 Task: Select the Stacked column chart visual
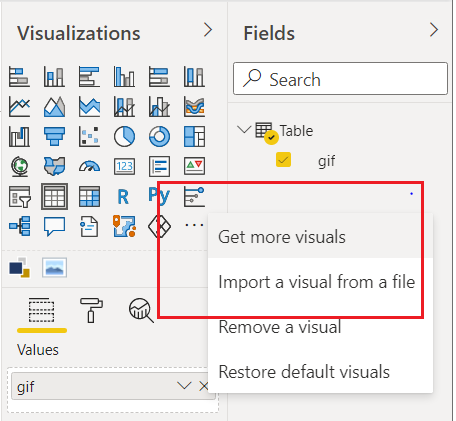(x=54, y=76)
